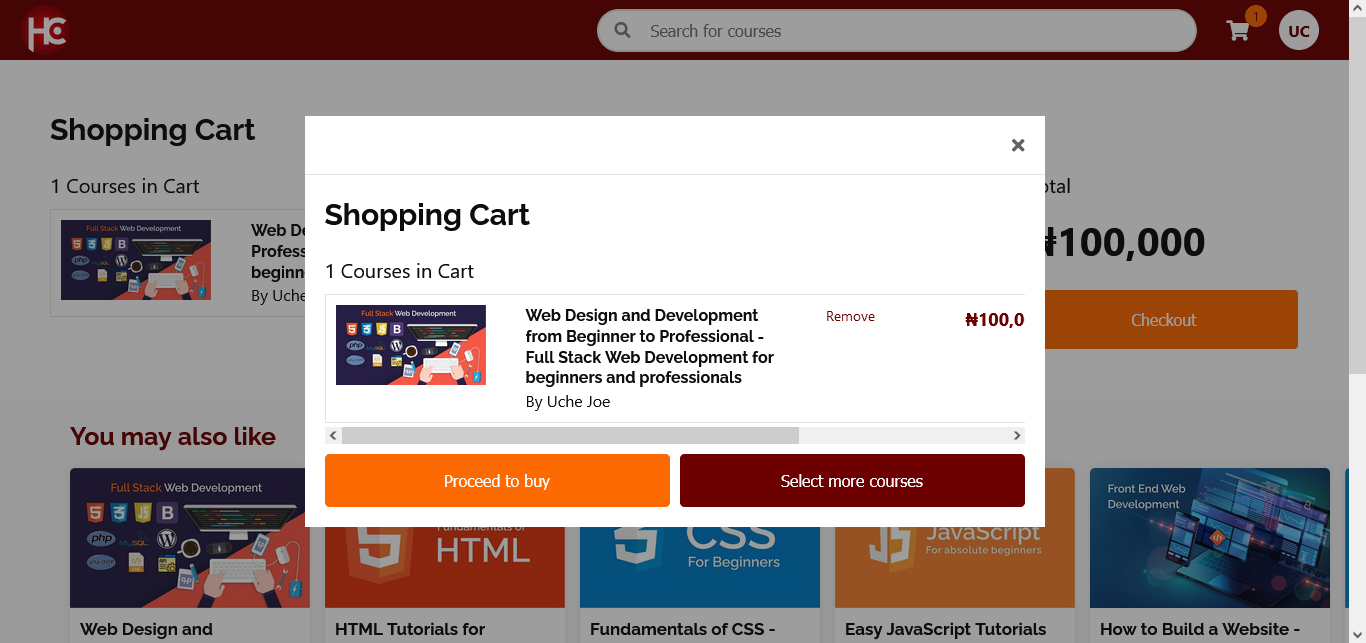Click the HC site logo

[x=45, y=30]
